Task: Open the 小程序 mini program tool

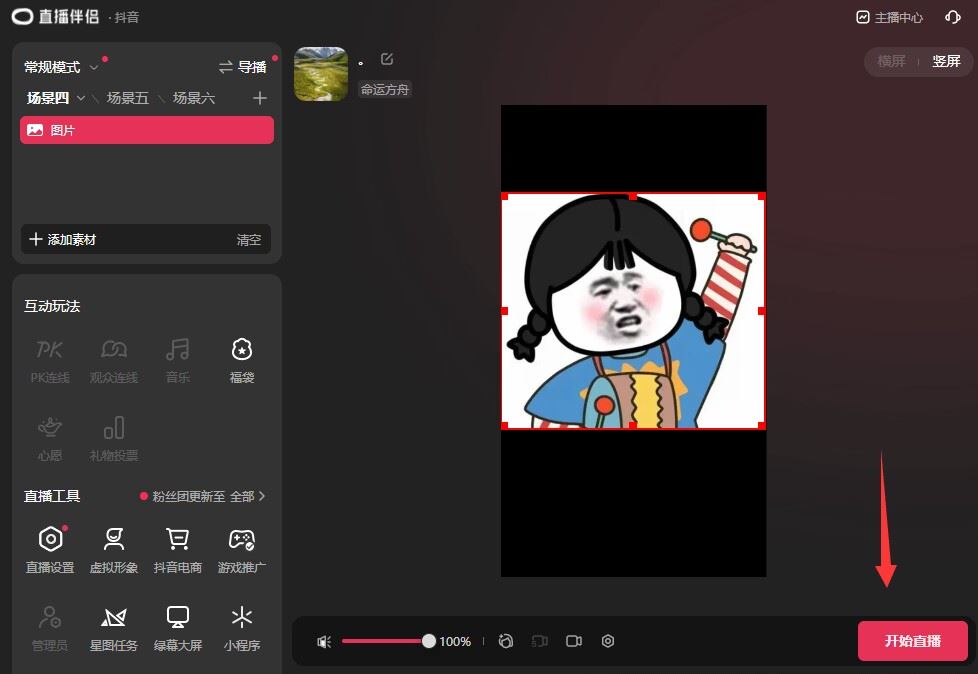Action: coord(242,628)
